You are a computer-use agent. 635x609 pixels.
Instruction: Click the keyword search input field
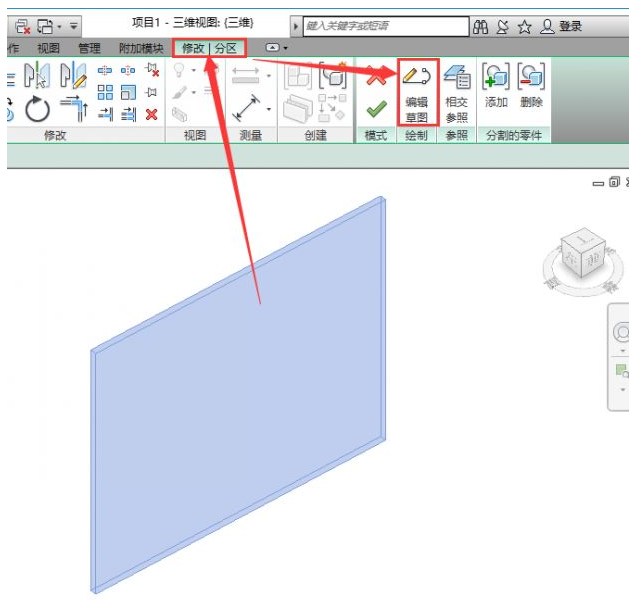tap(386, 26)
